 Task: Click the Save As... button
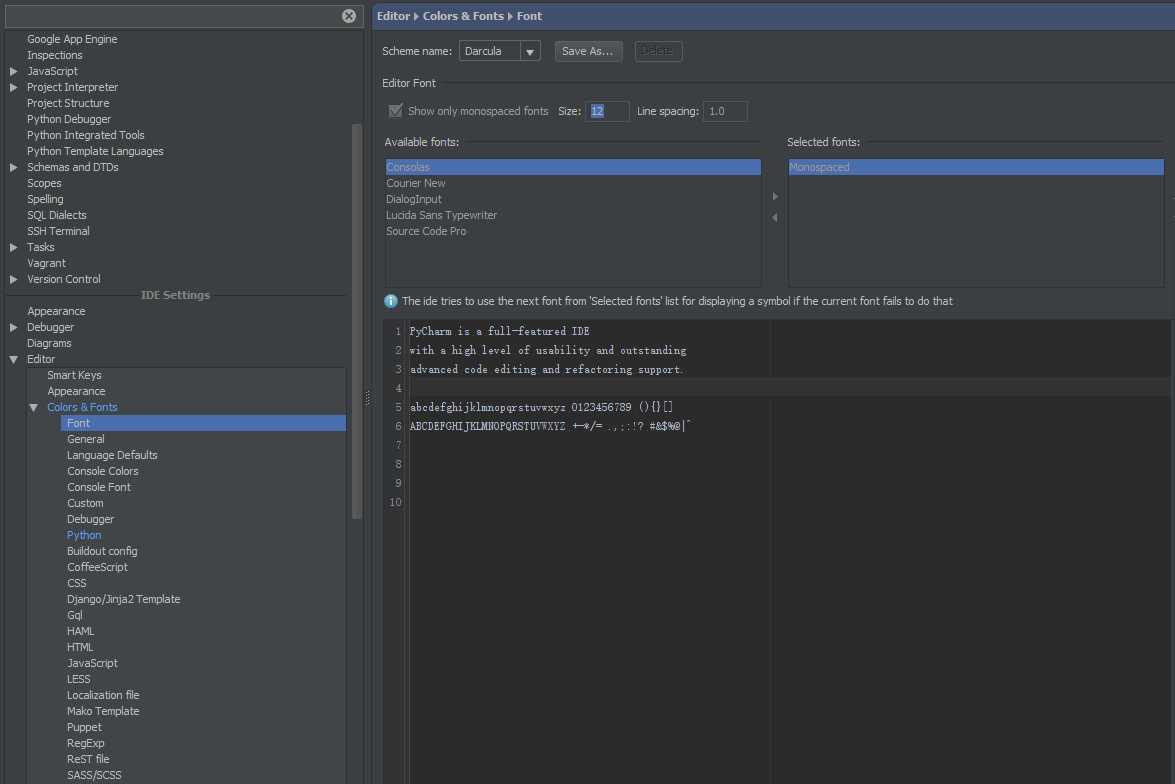[588, 51]
